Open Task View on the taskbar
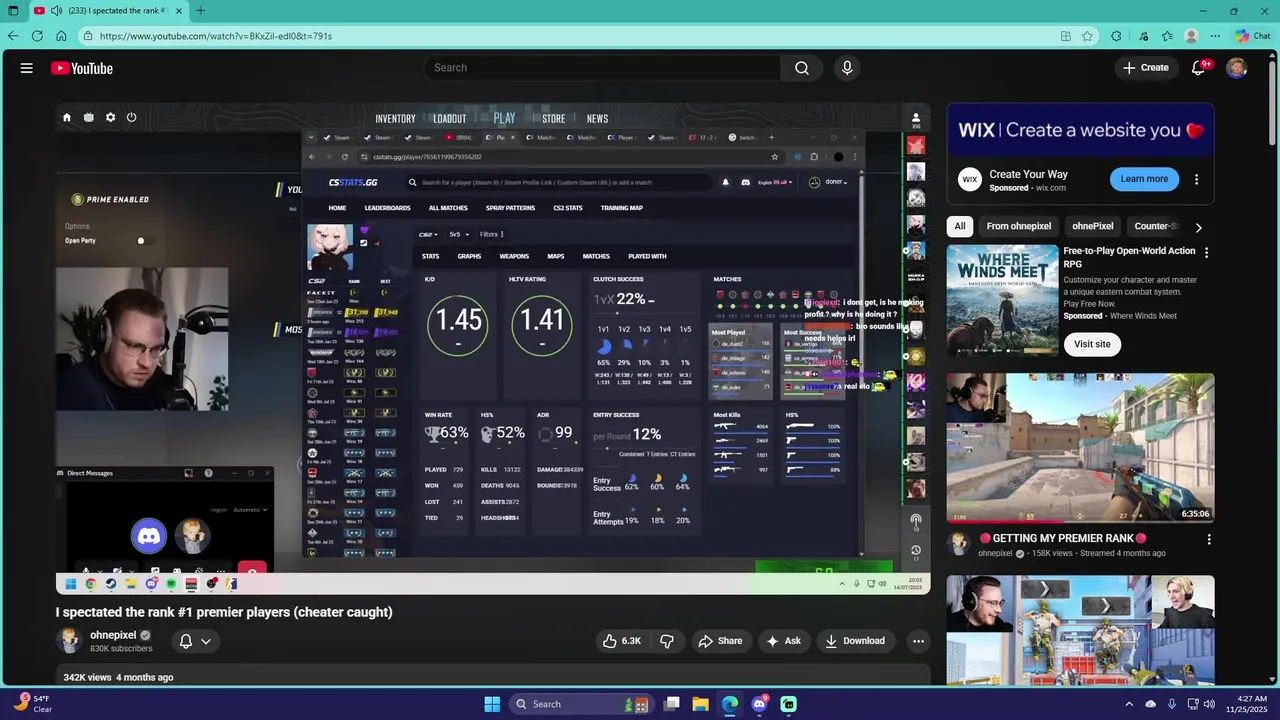The height and width of the screenshot is (720, 1280). tap(672, 704)
